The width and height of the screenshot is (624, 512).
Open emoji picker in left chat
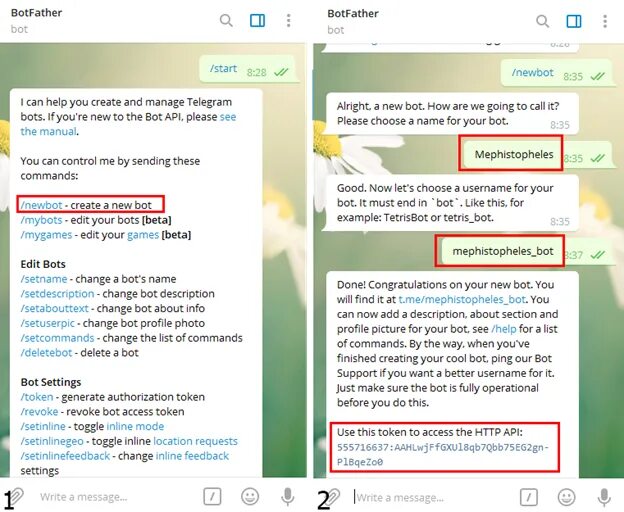(250, 496)
